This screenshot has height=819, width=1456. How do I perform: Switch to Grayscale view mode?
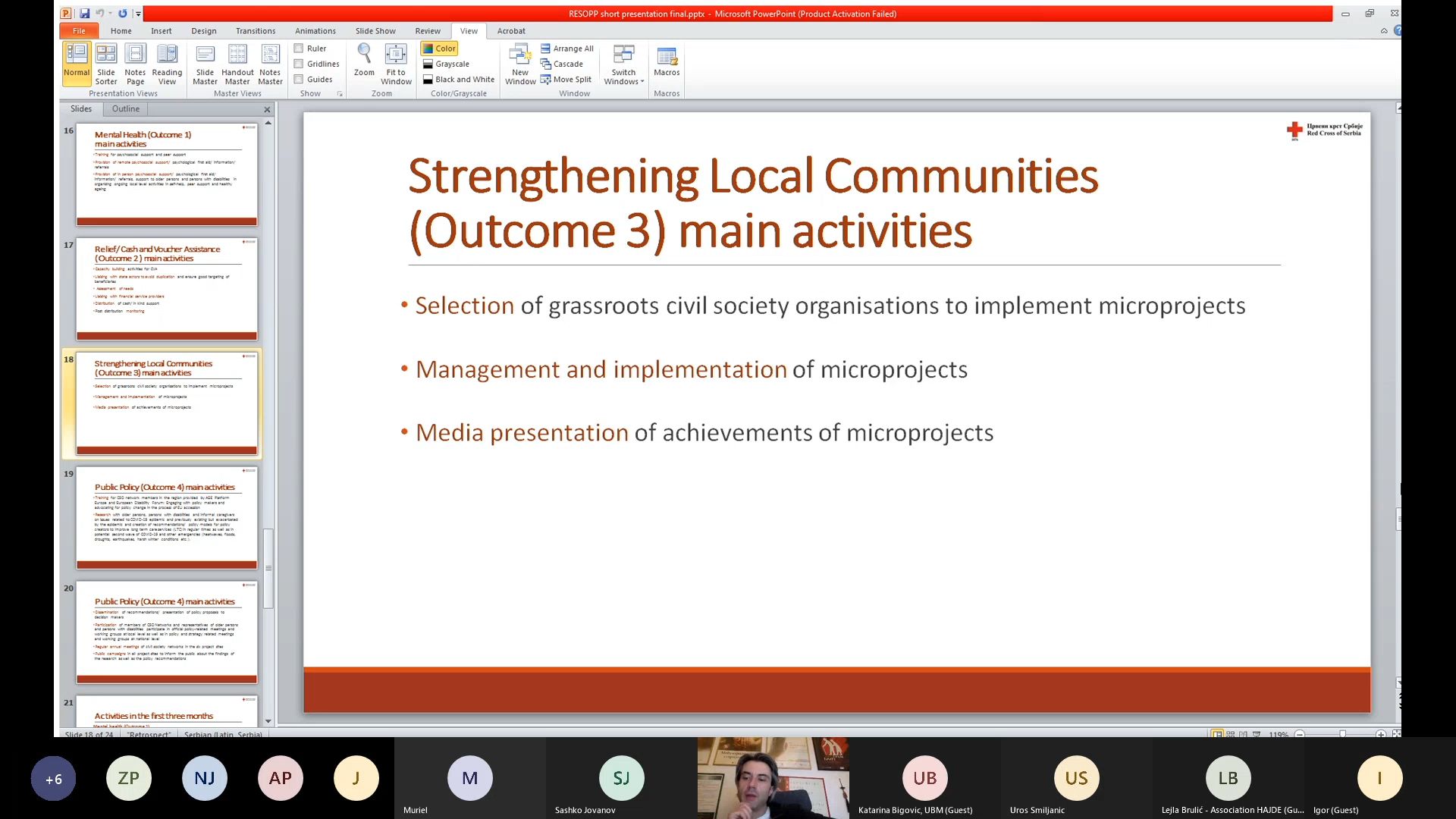(x=446, y=64)
